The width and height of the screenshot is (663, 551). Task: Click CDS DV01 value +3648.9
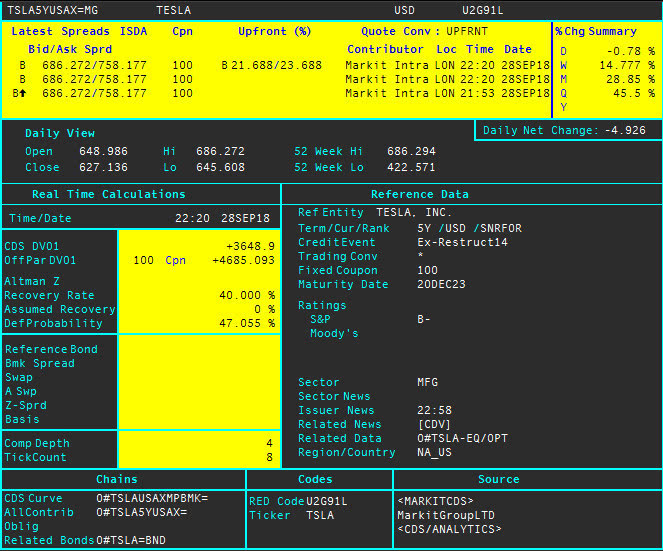pos(251,246)
